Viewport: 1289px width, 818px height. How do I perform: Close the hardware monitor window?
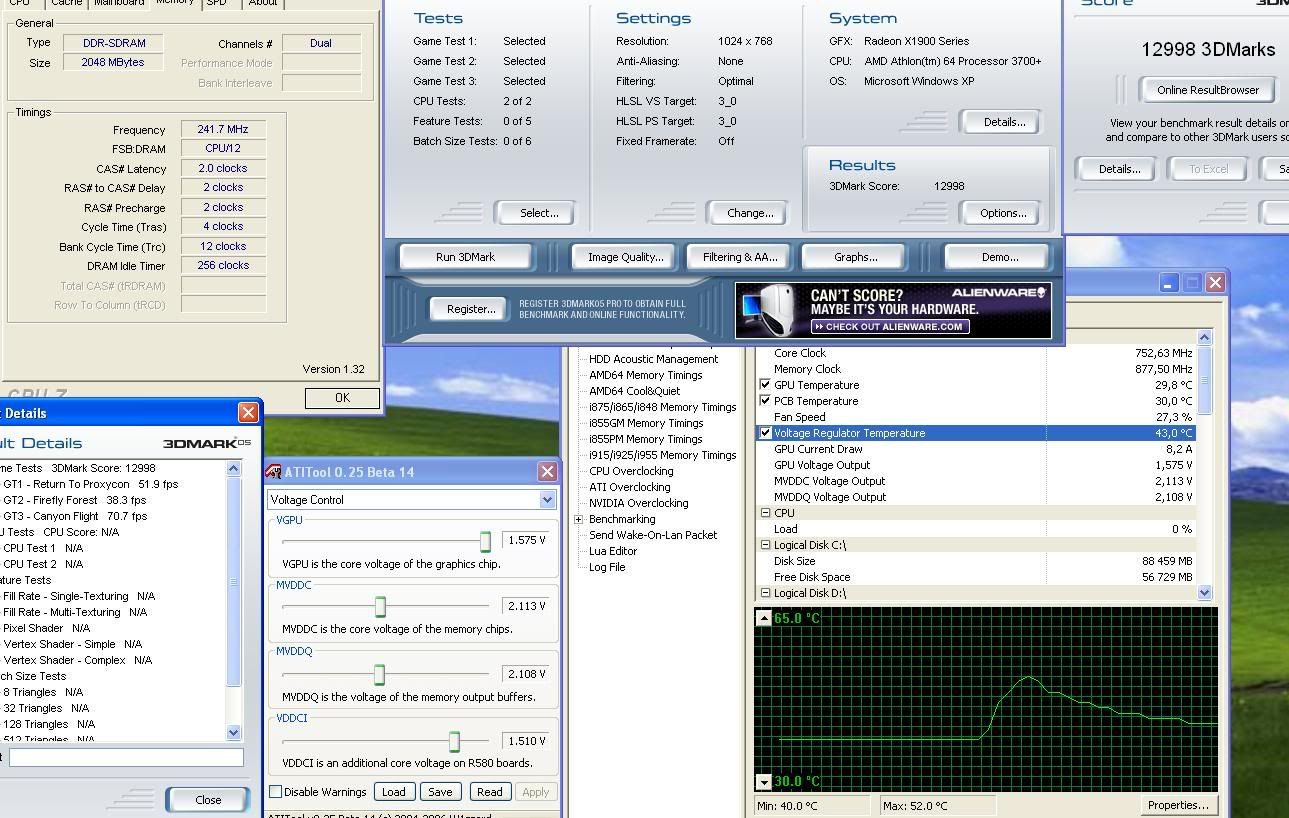(x=1215, y=283)
